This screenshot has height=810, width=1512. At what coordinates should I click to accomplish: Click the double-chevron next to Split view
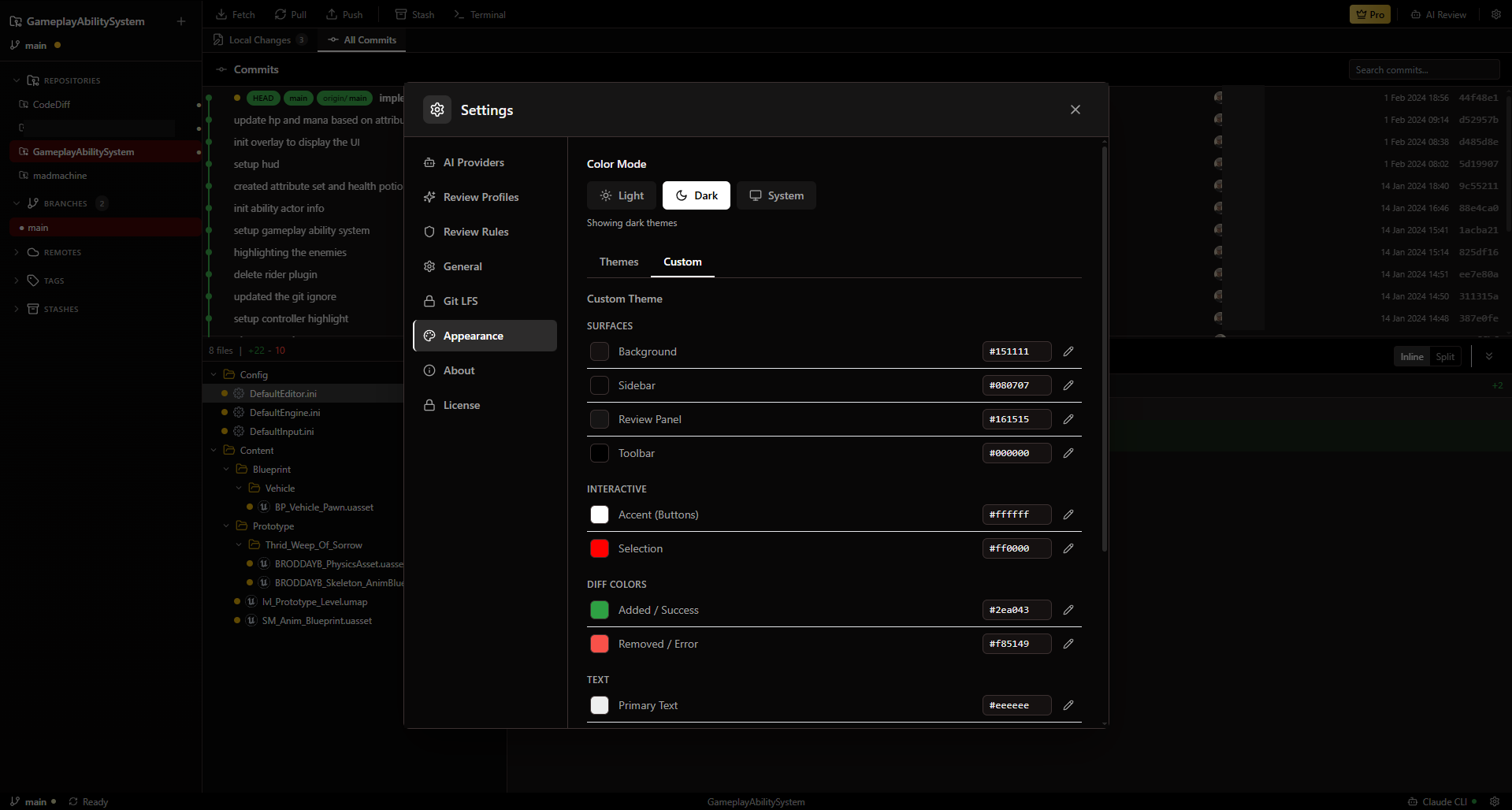pos(1489,356)
